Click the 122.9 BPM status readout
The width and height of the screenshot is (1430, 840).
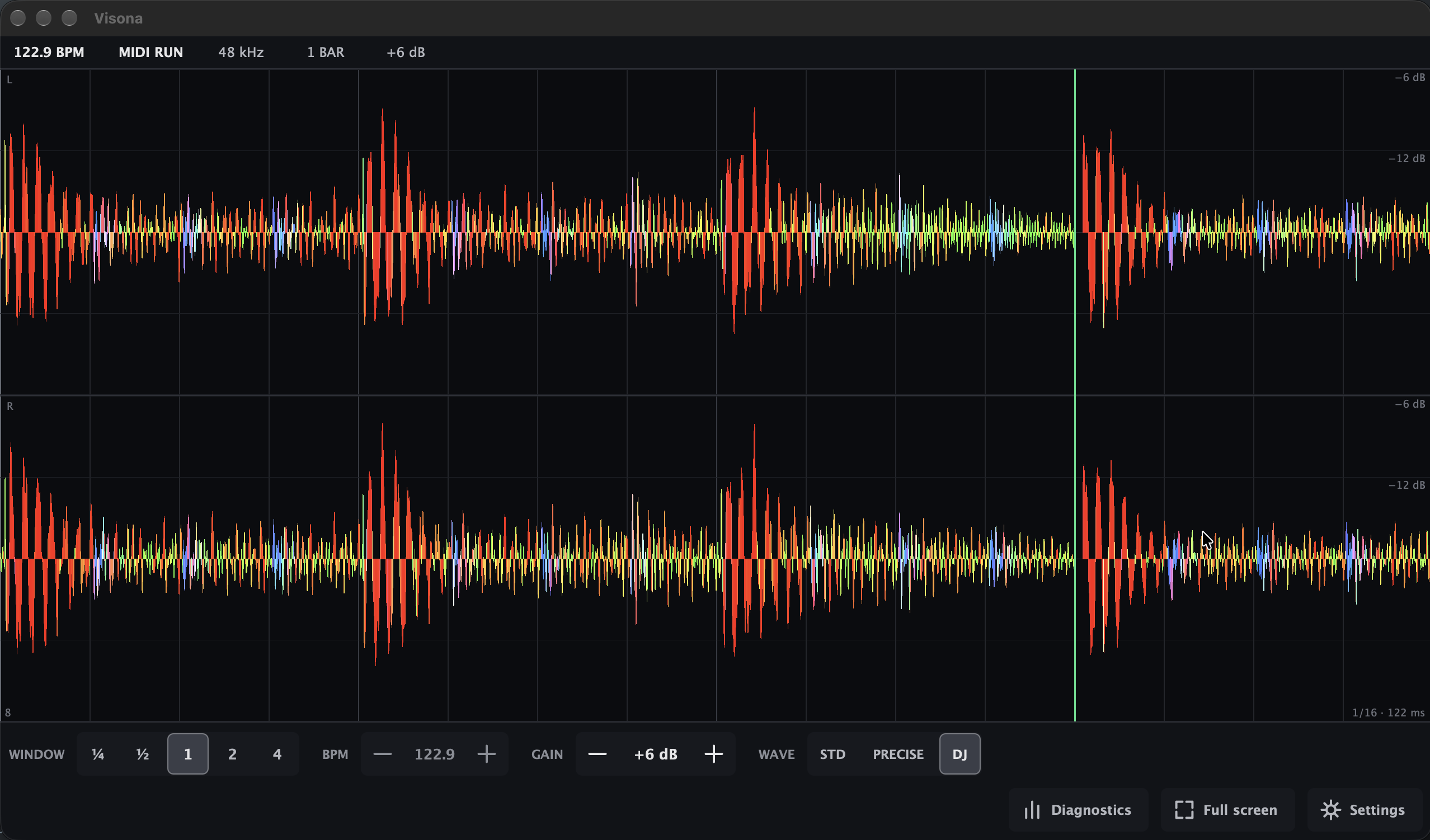49,52
